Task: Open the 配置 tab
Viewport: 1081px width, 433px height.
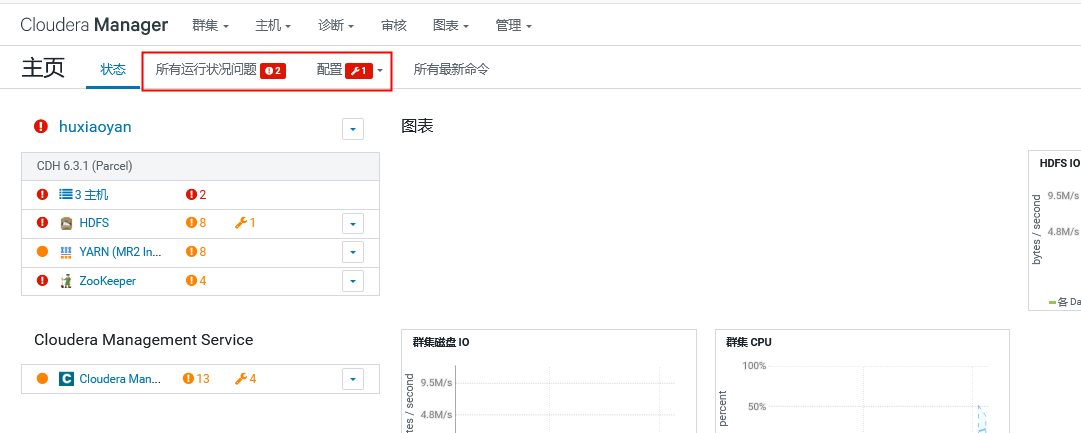Action: (330, 70)
